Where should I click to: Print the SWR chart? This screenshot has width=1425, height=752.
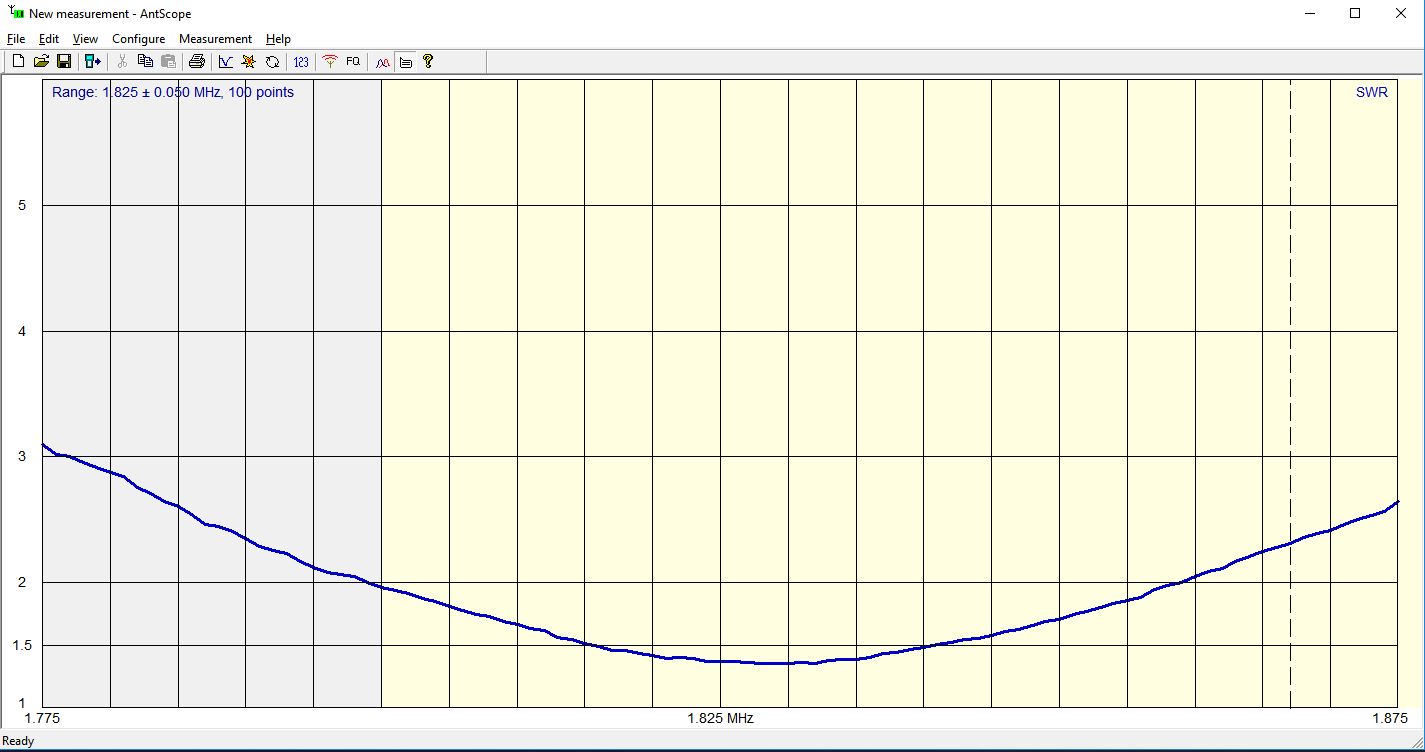tap(197, 62)
